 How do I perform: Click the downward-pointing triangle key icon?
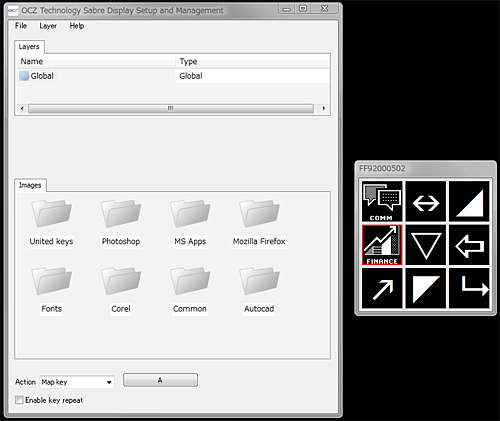point(426,245)
